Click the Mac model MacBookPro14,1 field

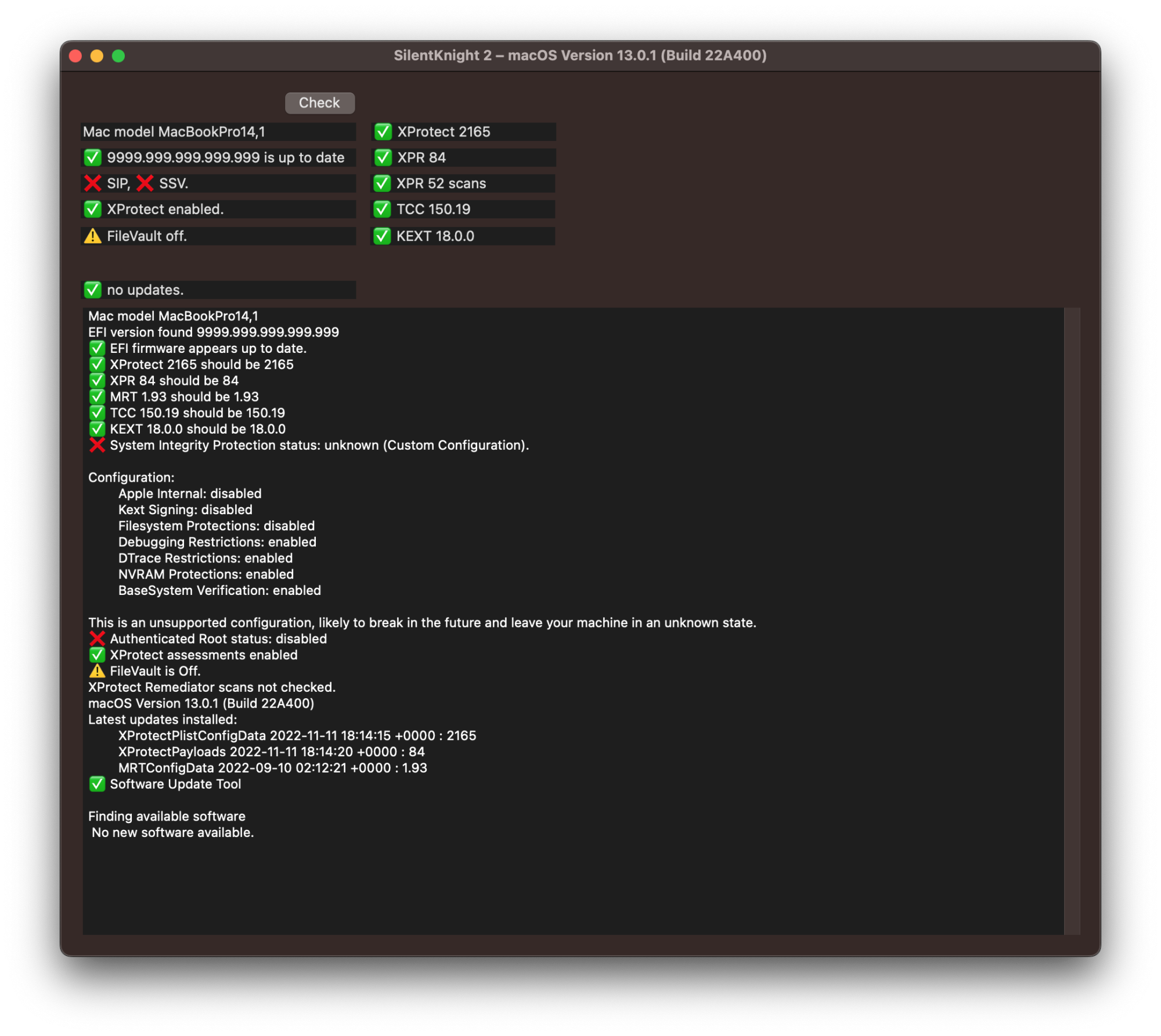[x=218, y=132]
